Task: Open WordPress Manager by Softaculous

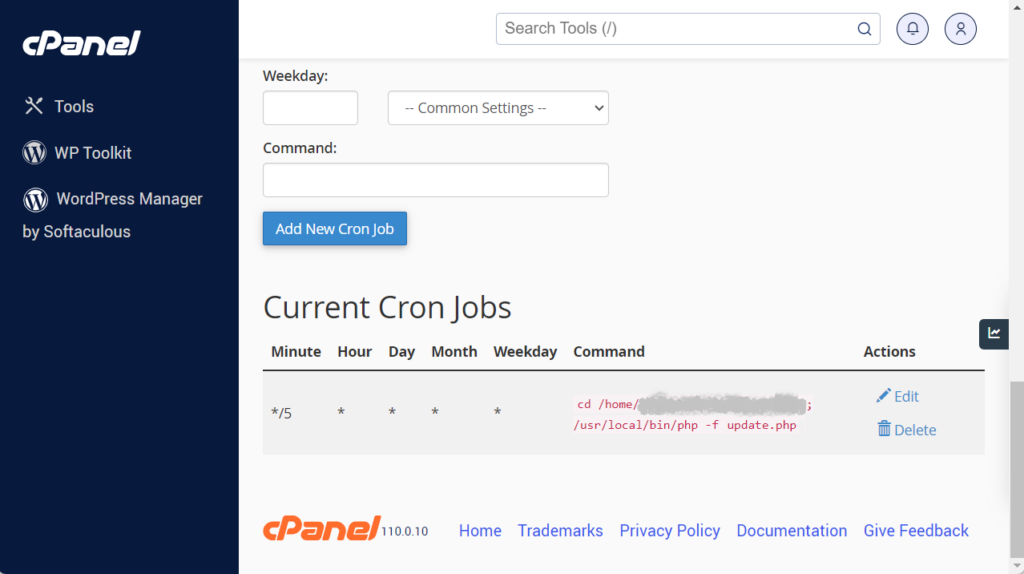Action: point(112,215)
